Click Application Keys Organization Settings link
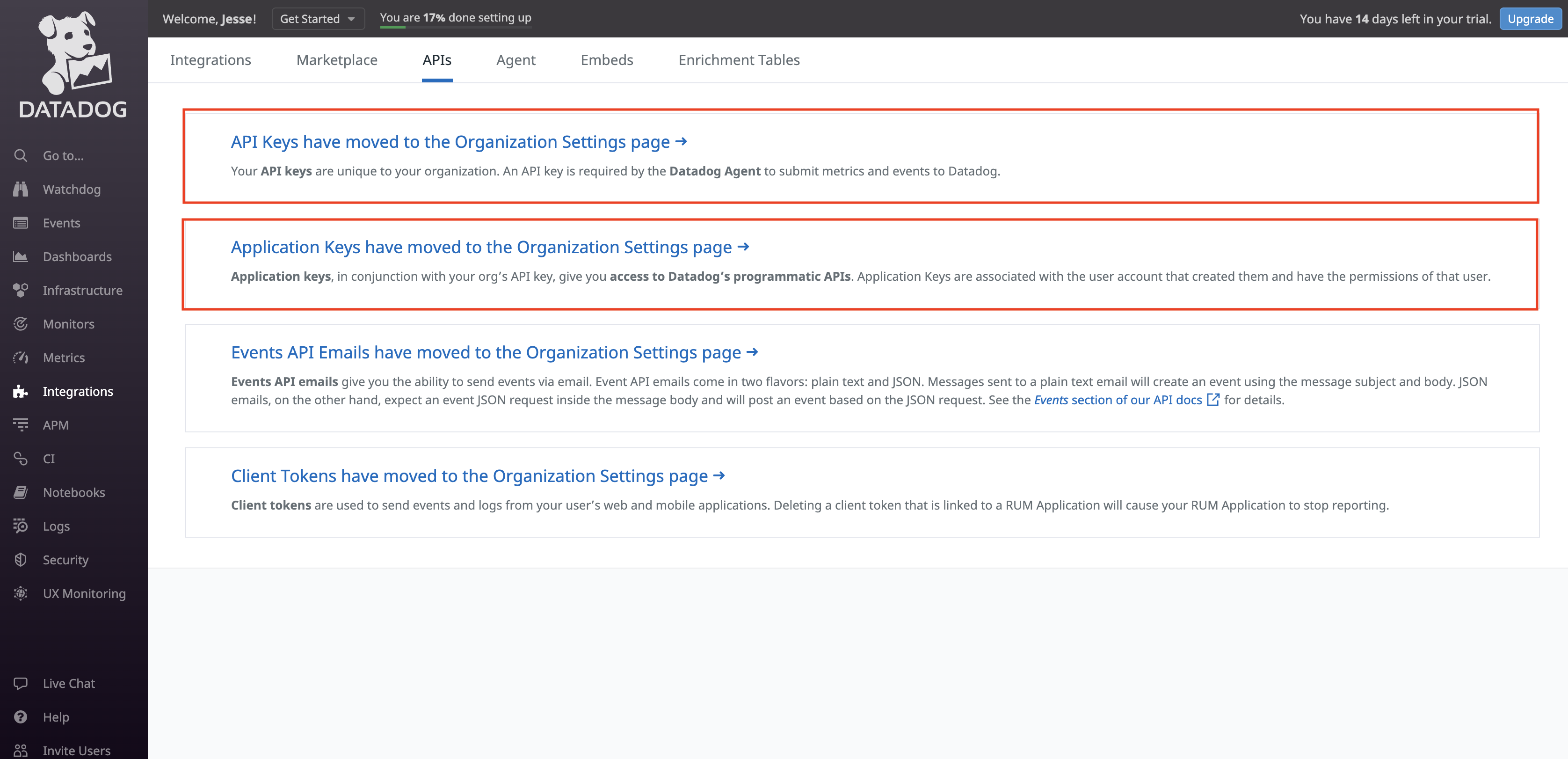The height and width of the screenshot is (759, 1568). (x=490, y=246)
